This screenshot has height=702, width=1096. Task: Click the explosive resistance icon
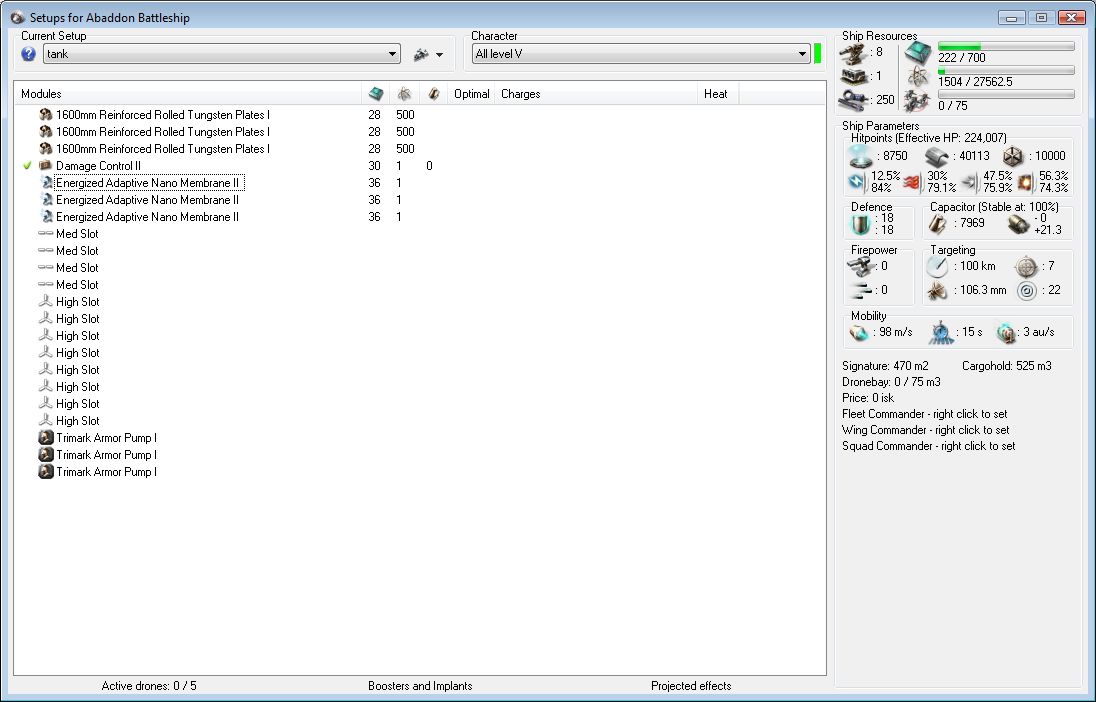point(1026,182)
